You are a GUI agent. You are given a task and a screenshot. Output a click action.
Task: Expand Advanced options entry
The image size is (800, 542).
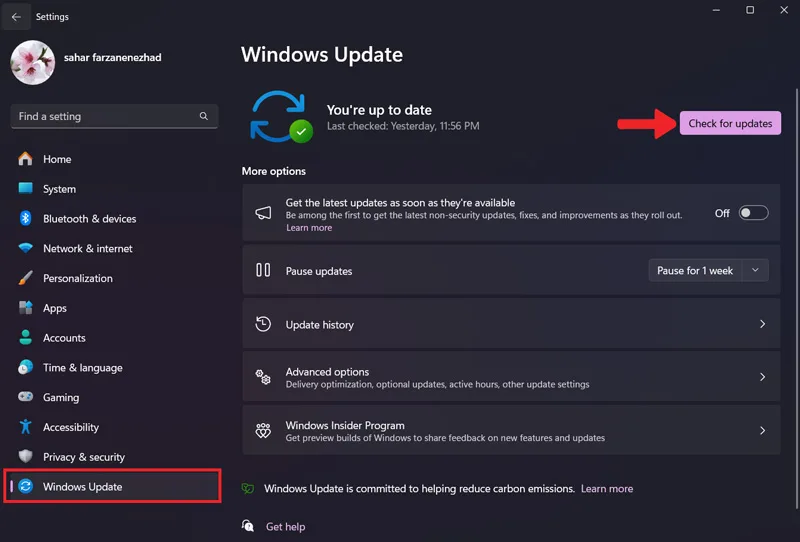[x=511, y=377]
